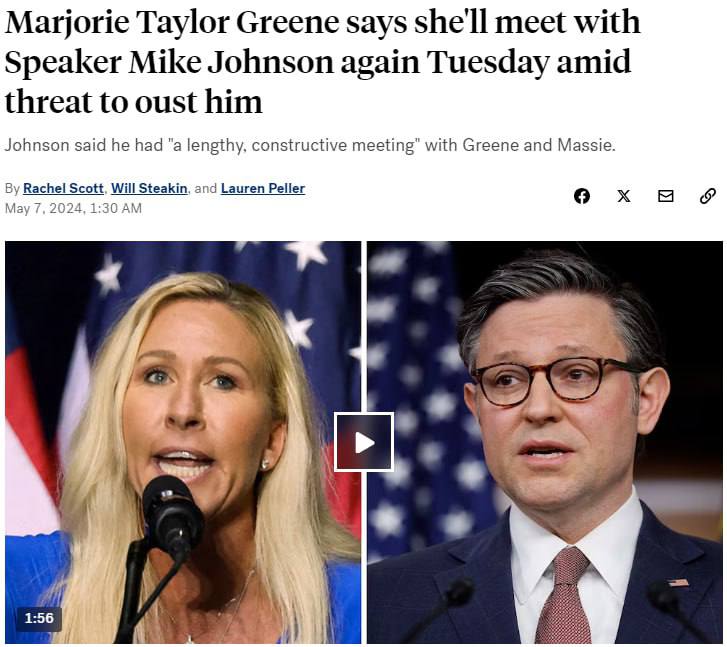Click the flag lapel pin on the suit
The height and width of the screenshot is (647, 727).
click(x=678, y=582)
